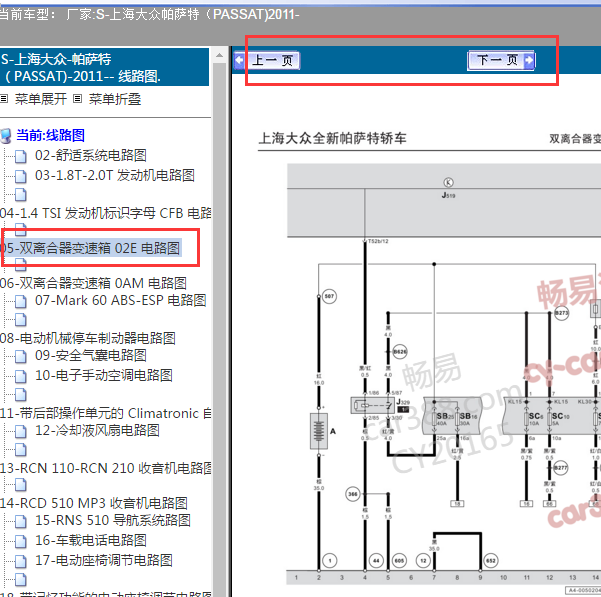The width and height of the screenshot is (601, 597).
Task: Open 15-RNS 510 导航系统路图
Action: pyautogui.click(x=113, y=520)
